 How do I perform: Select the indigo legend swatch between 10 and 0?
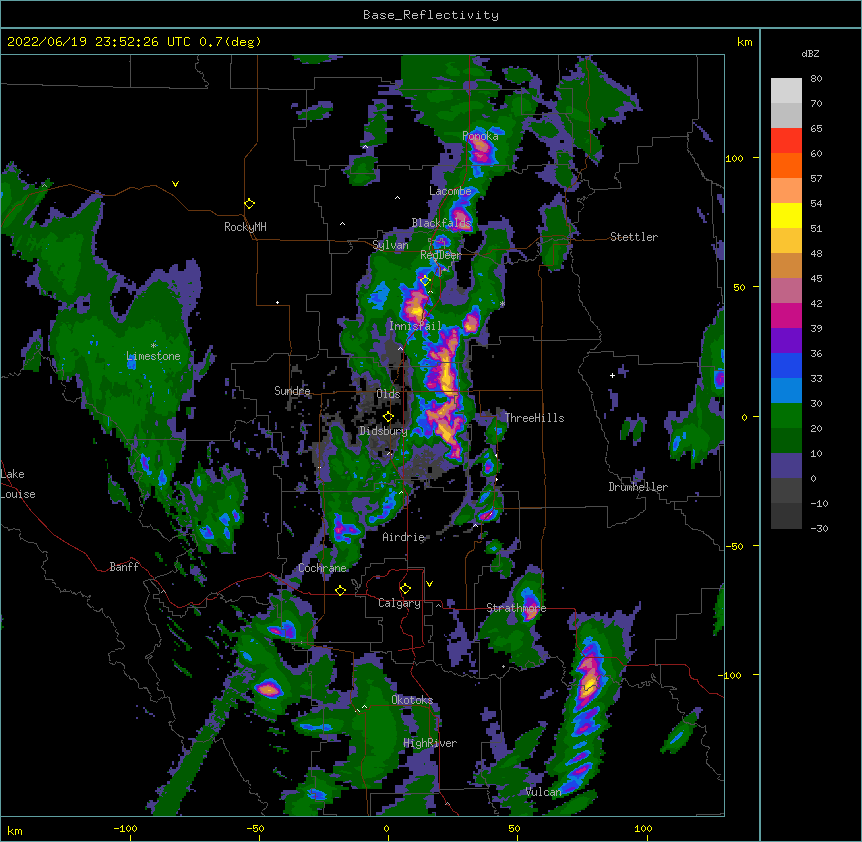point(786,466)
